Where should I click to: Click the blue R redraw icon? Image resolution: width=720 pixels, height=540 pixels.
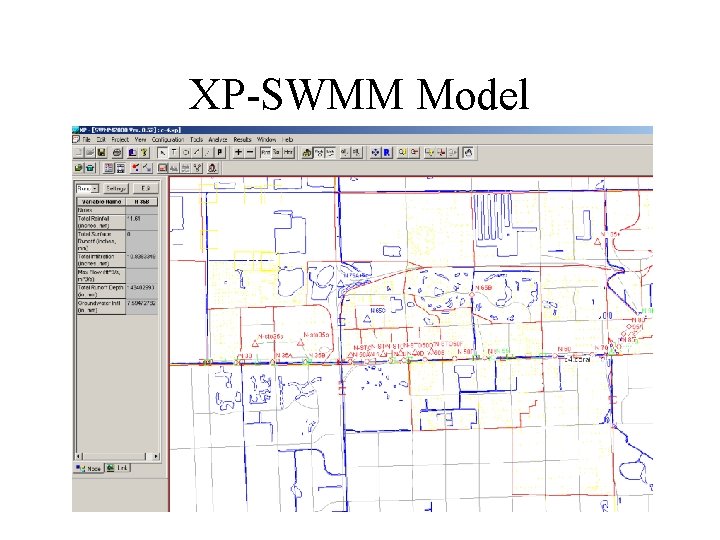[x=387, y=152]
